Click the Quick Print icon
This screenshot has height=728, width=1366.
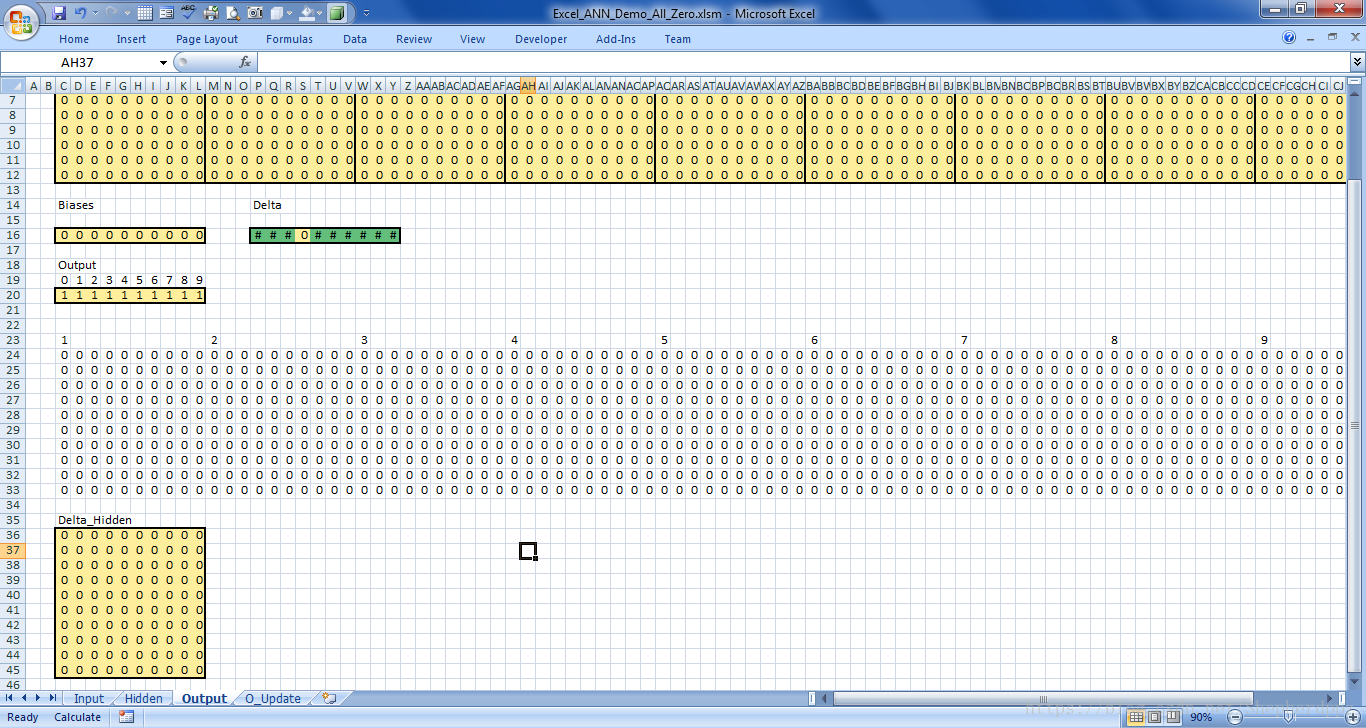click(x=210, y=13)
